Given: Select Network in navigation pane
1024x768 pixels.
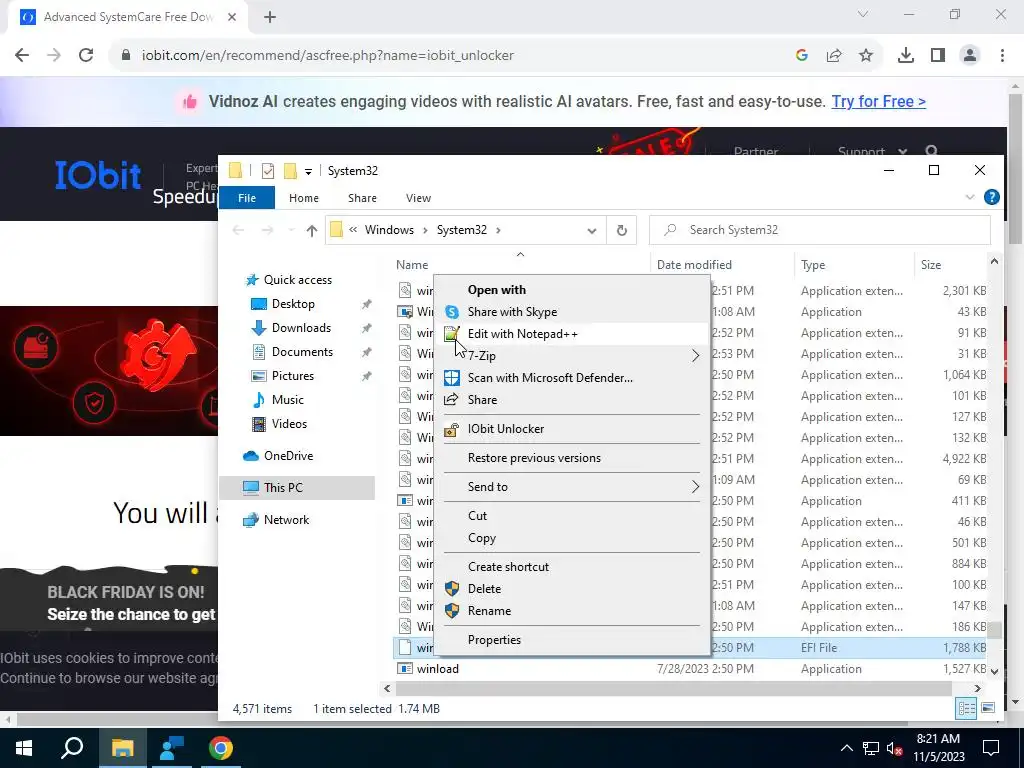Looking at the screenshot, I should tap(286, 520).
